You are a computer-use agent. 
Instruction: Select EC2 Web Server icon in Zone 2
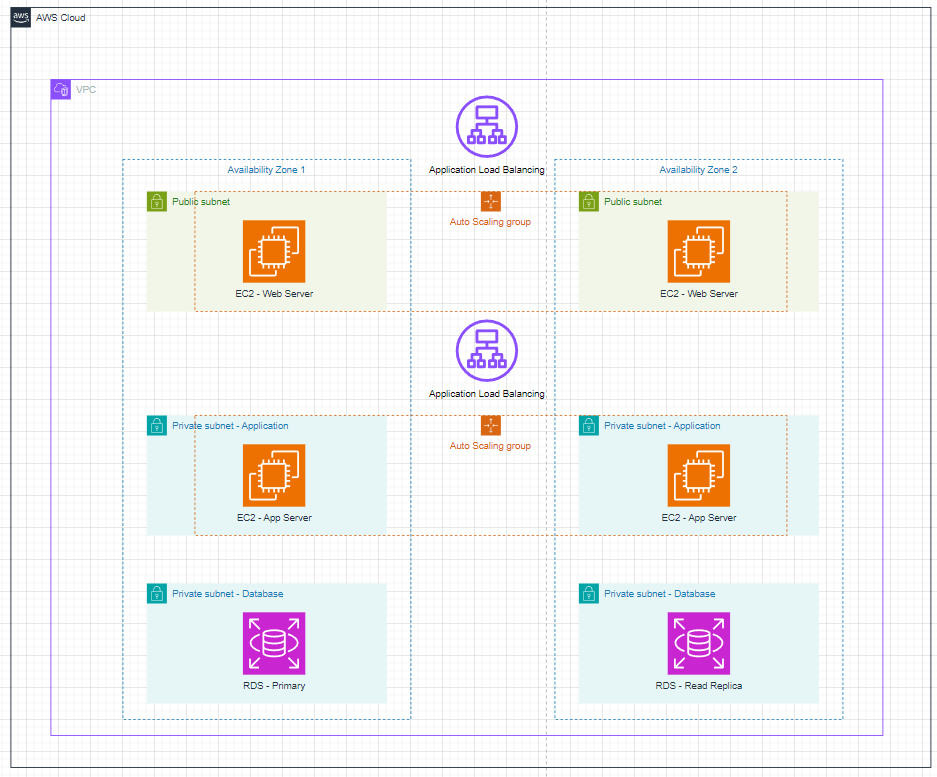coord(699,251)
